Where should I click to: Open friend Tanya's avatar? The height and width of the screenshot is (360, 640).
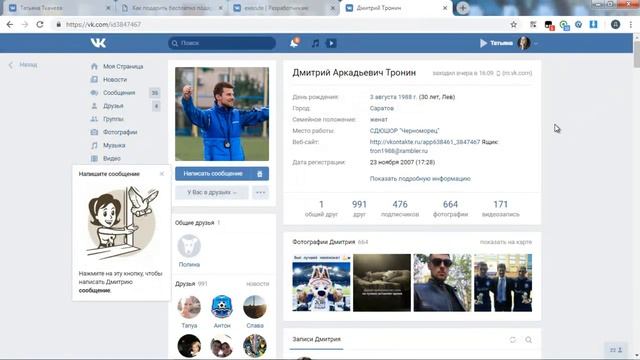click(x=189, y=307)
